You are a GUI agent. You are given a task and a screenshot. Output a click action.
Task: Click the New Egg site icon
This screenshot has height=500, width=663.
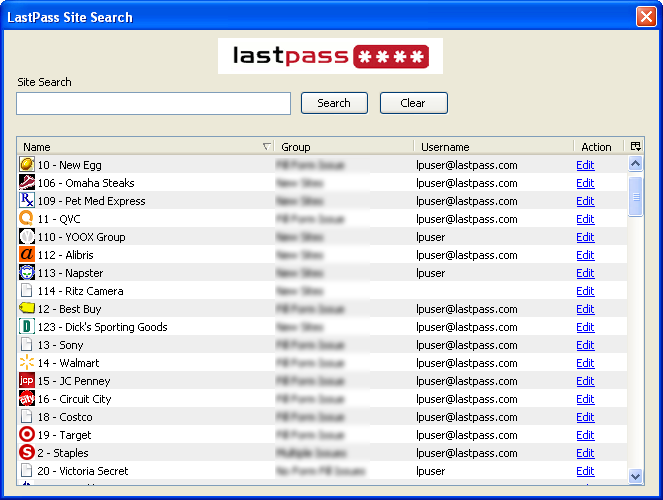coord(27,164)
